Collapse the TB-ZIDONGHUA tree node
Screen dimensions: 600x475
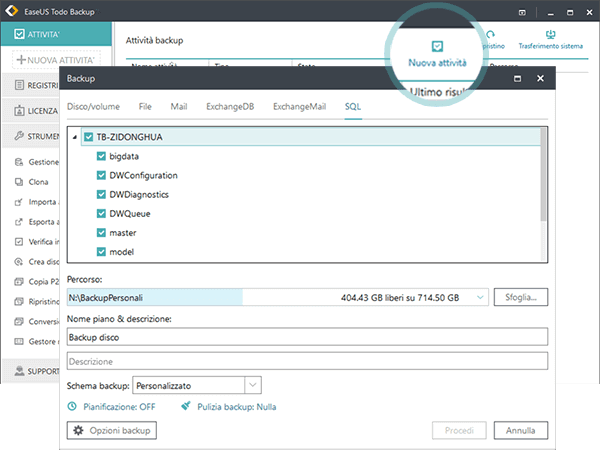(x=75, y=137)
